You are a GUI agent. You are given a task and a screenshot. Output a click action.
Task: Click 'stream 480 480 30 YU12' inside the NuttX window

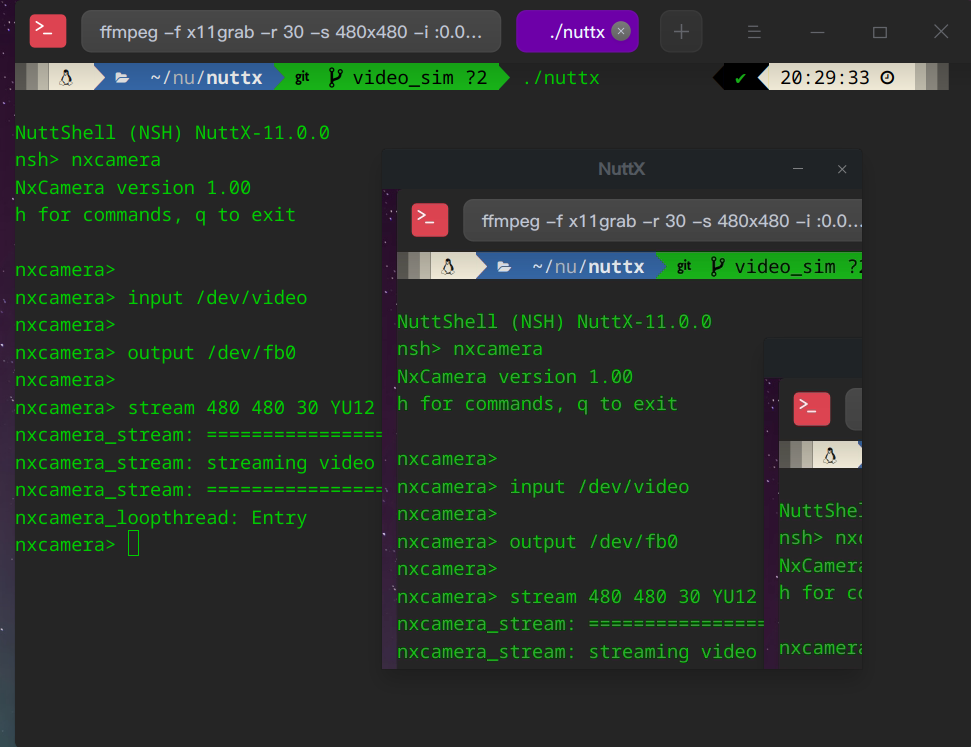(x=633, y=596)
